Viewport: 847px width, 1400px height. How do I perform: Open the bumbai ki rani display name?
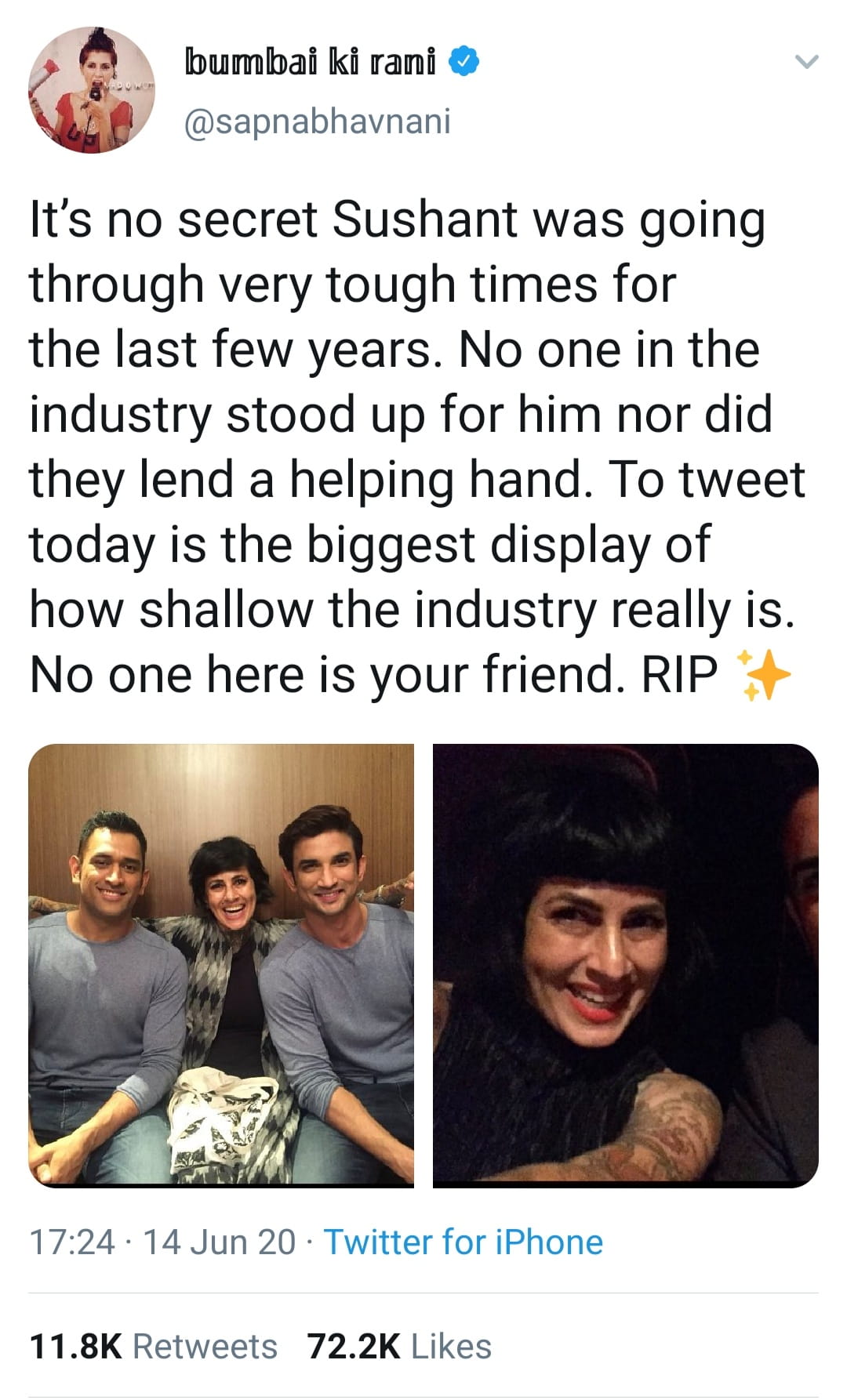click(x=310, y=61)
